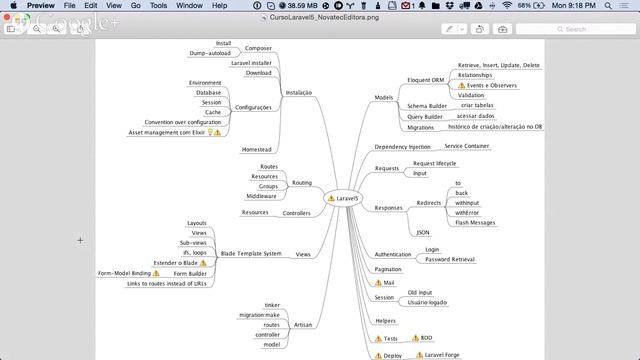Click the Highlight pen toolbar icon
This screenshot has width=640, height=360.
(450, 29)
